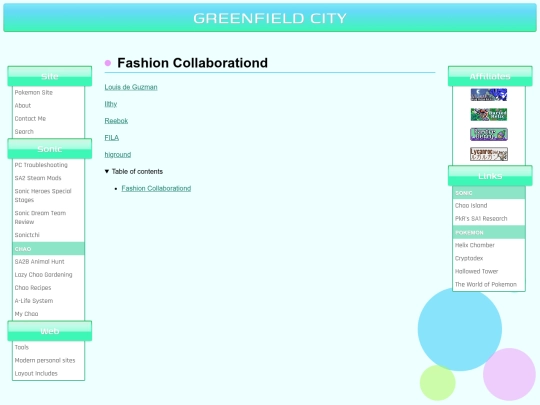The width and height of the screenshot is (540, 405).
Task: Visit the Hallowed Tower link
Action: (476, 271)
